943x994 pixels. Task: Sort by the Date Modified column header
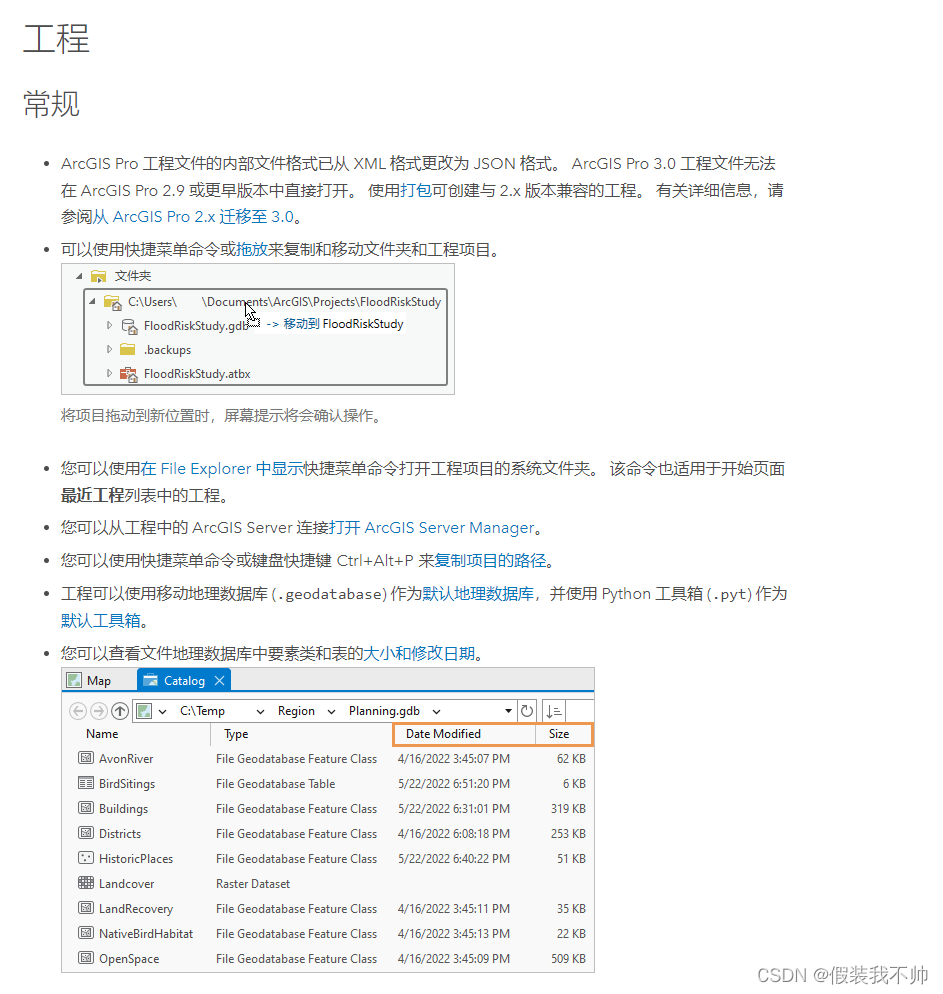(x=443, y=733)
